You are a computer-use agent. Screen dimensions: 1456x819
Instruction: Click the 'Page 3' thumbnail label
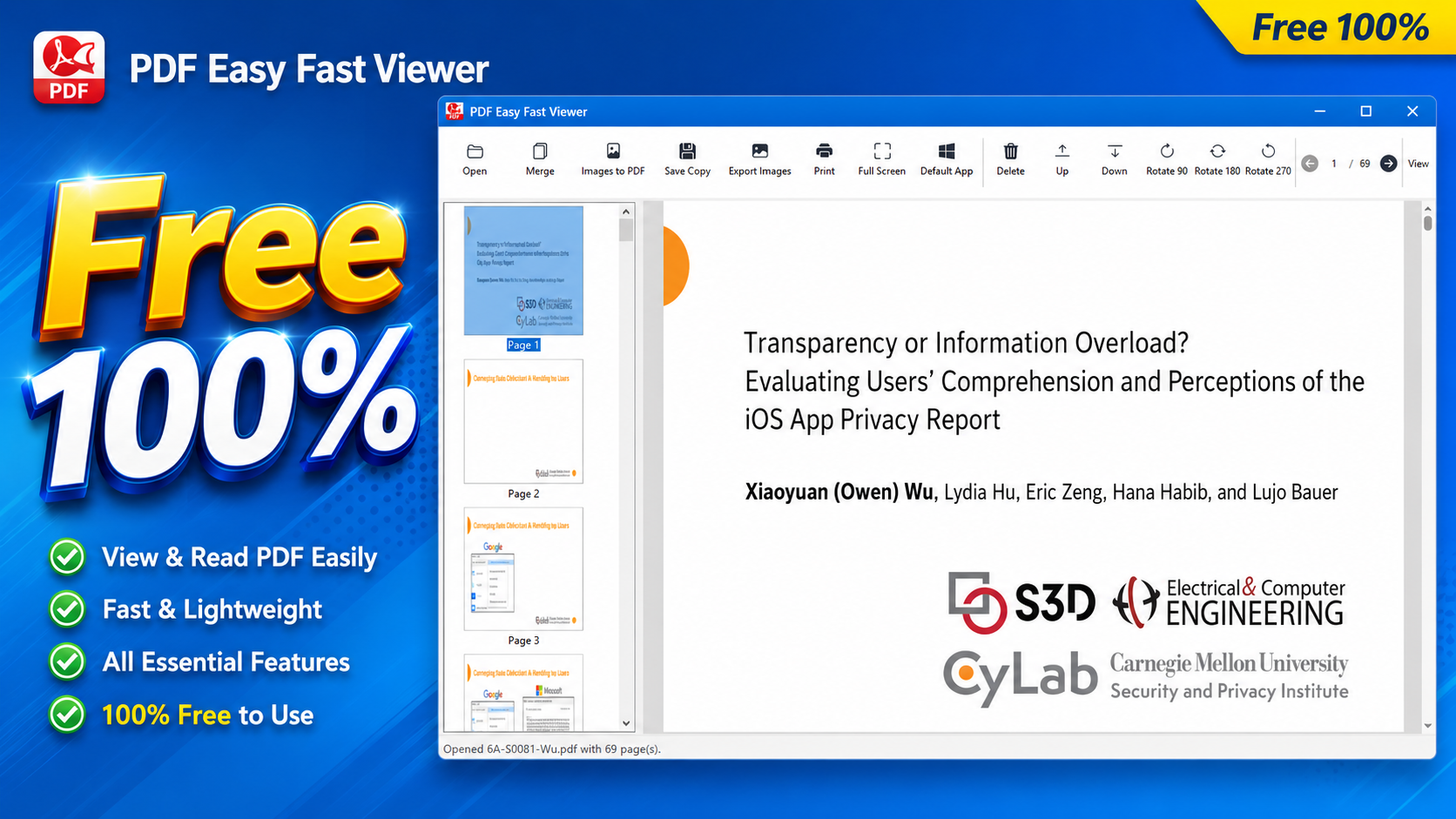[x=523, y=641]
